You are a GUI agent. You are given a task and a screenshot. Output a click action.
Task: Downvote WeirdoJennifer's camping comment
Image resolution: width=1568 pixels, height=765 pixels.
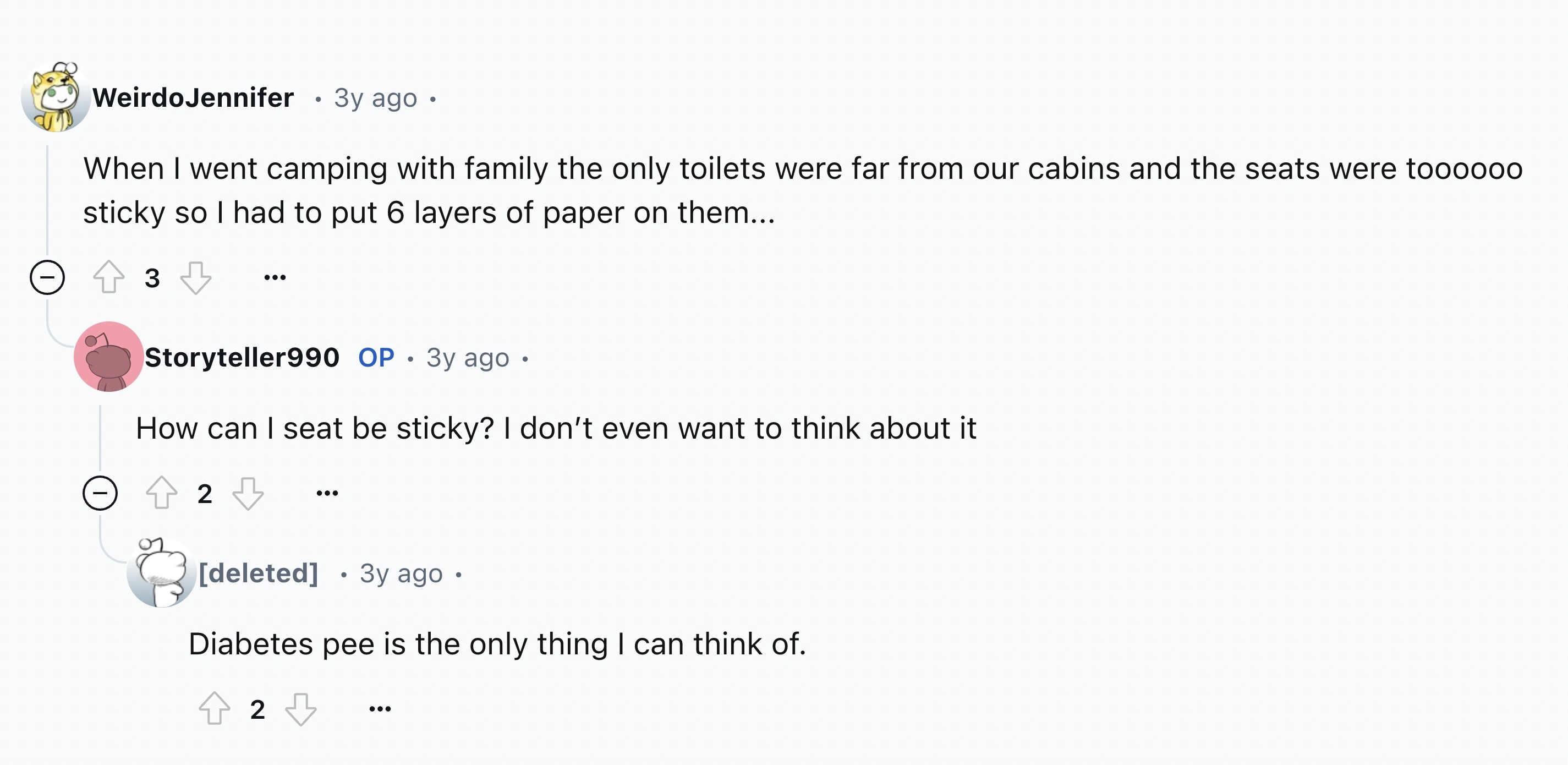196,278
